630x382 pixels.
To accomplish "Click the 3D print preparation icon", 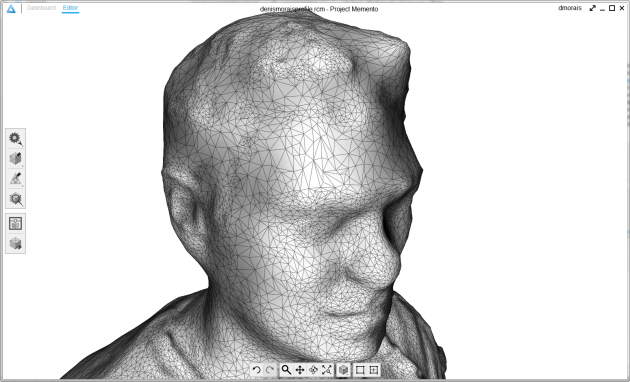I will tap(15, 224).
